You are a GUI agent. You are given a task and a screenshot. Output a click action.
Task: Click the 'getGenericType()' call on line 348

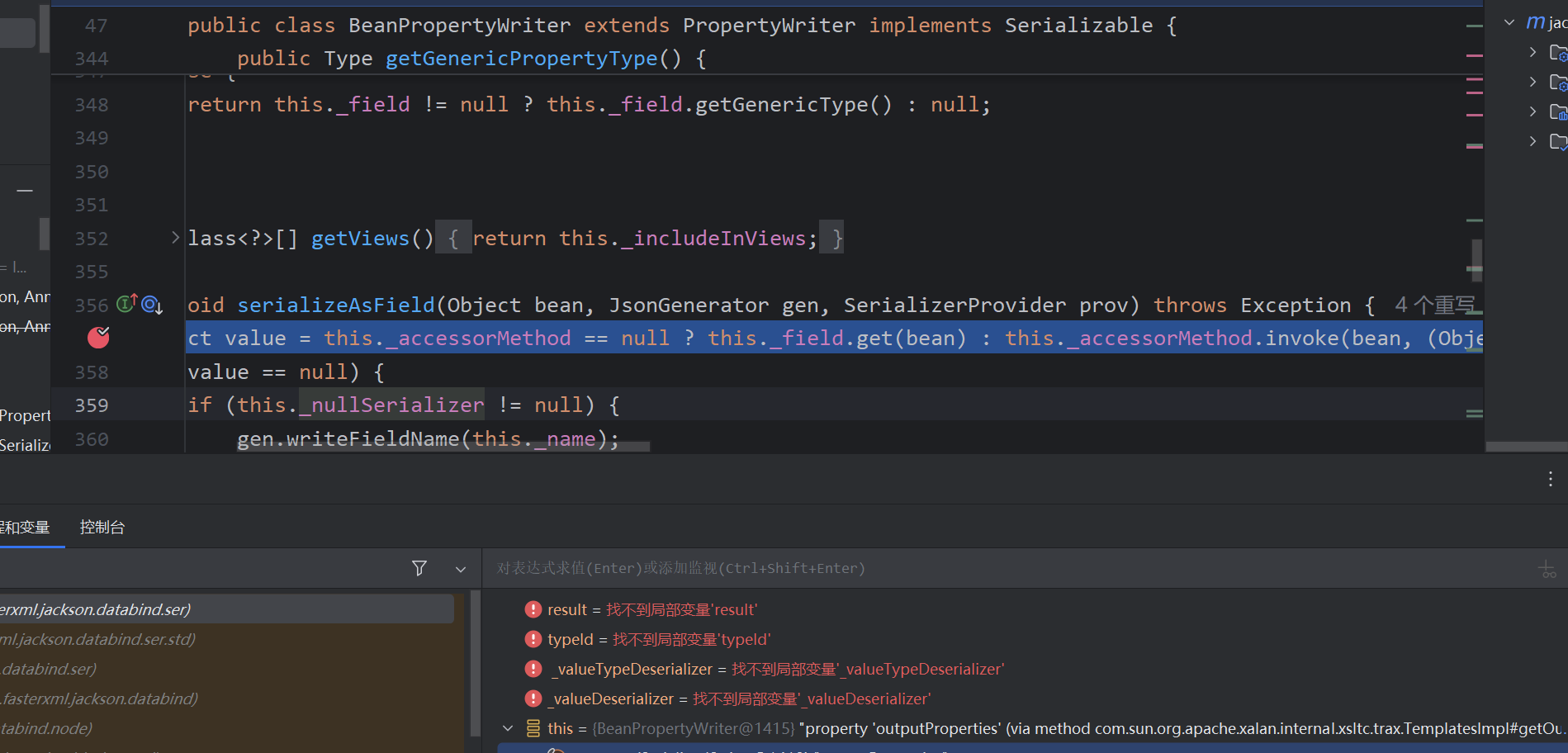pos(793,105)
